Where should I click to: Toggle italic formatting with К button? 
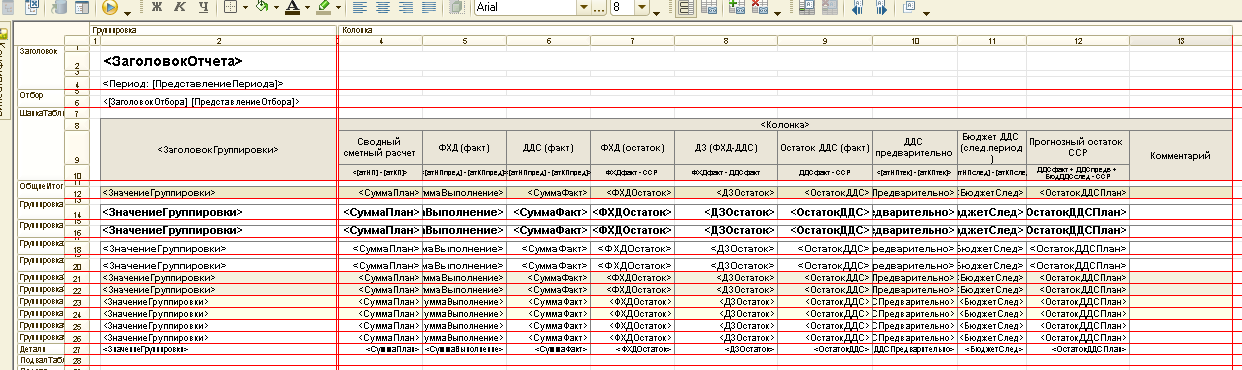[180, 7]
